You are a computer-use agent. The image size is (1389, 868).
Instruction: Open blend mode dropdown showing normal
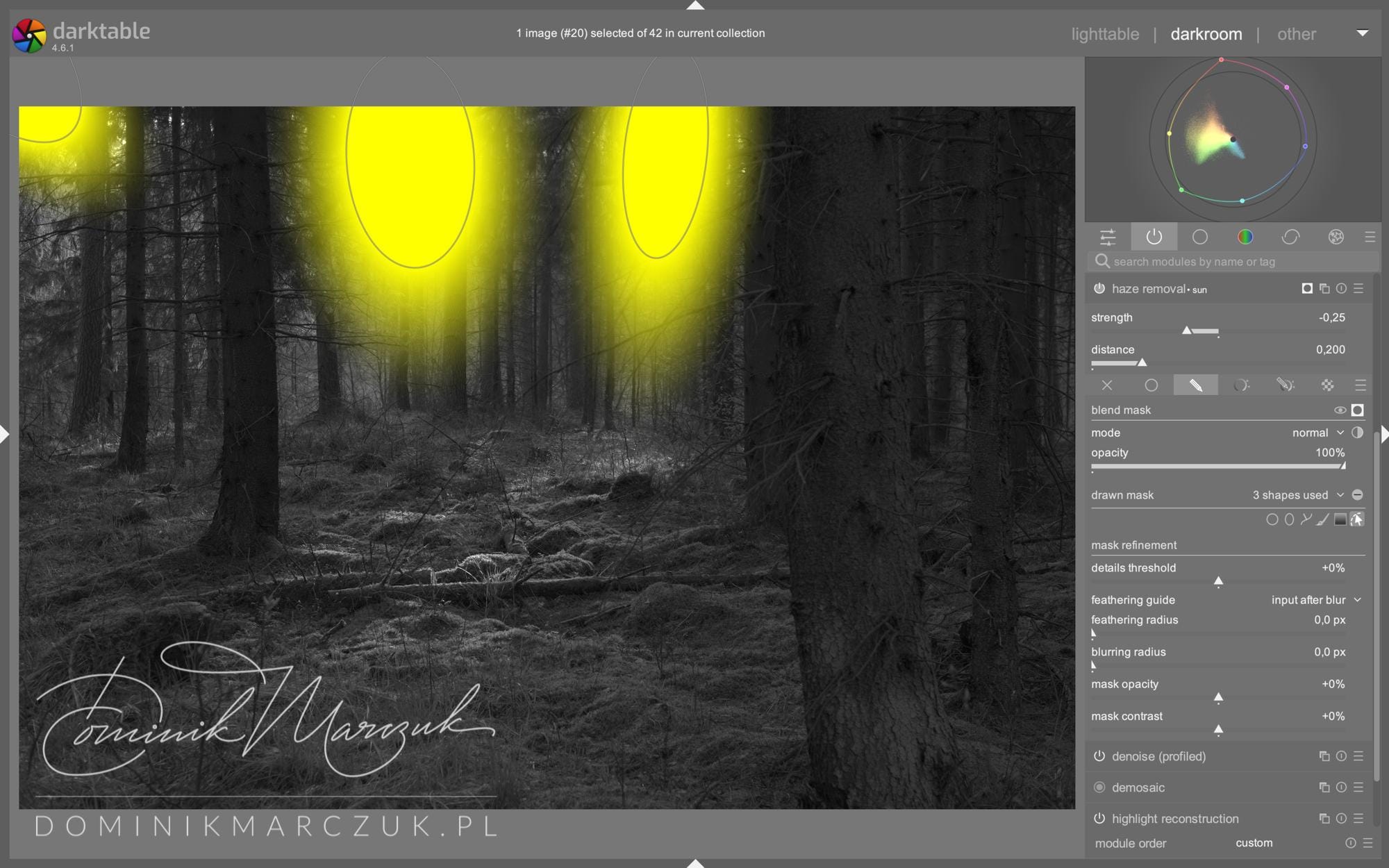click(x=1317, y=433)
